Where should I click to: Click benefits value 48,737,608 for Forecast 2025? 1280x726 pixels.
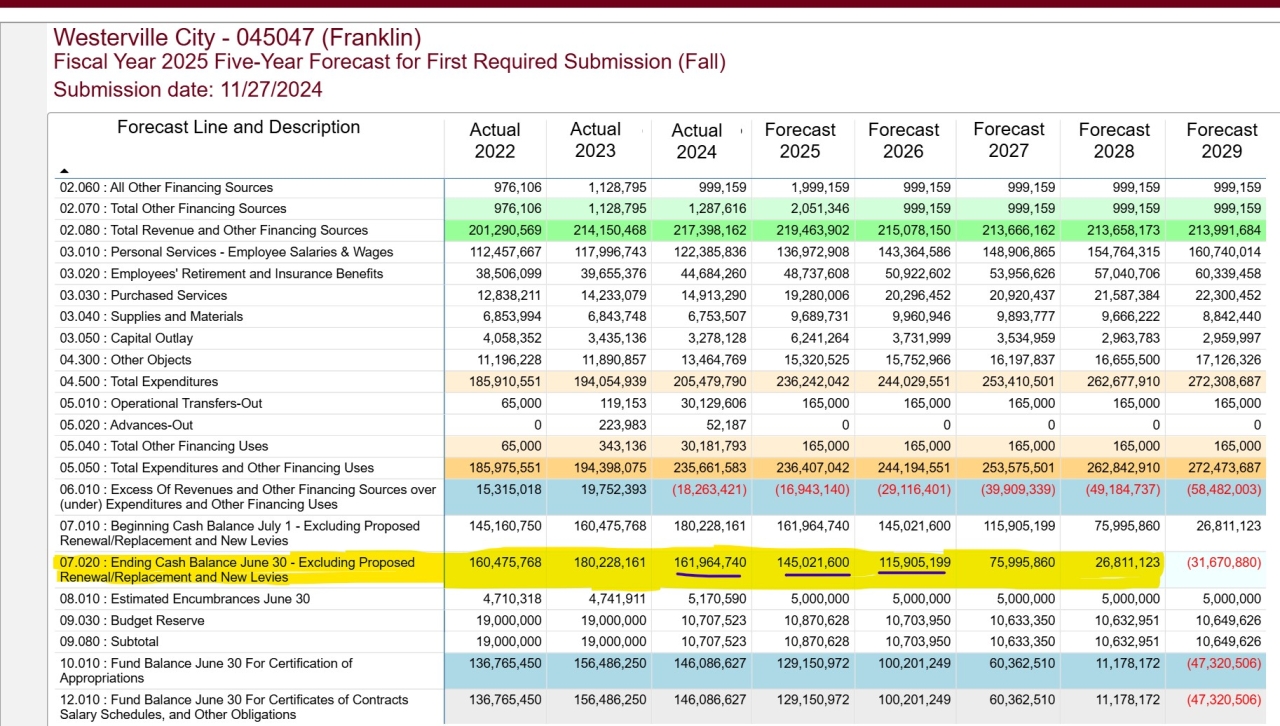pyautogui.click(x=816, y=273)
